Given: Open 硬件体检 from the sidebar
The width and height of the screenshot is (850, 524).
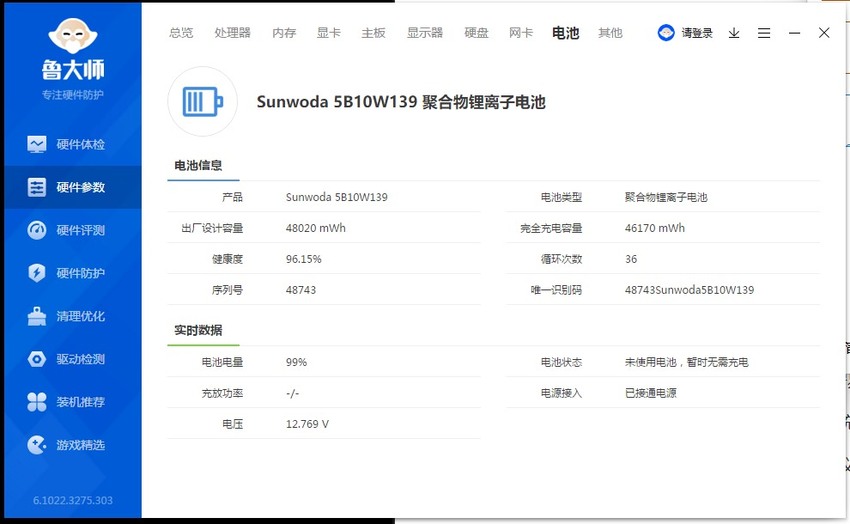Looking at the screenshot, I should point(81,144).
